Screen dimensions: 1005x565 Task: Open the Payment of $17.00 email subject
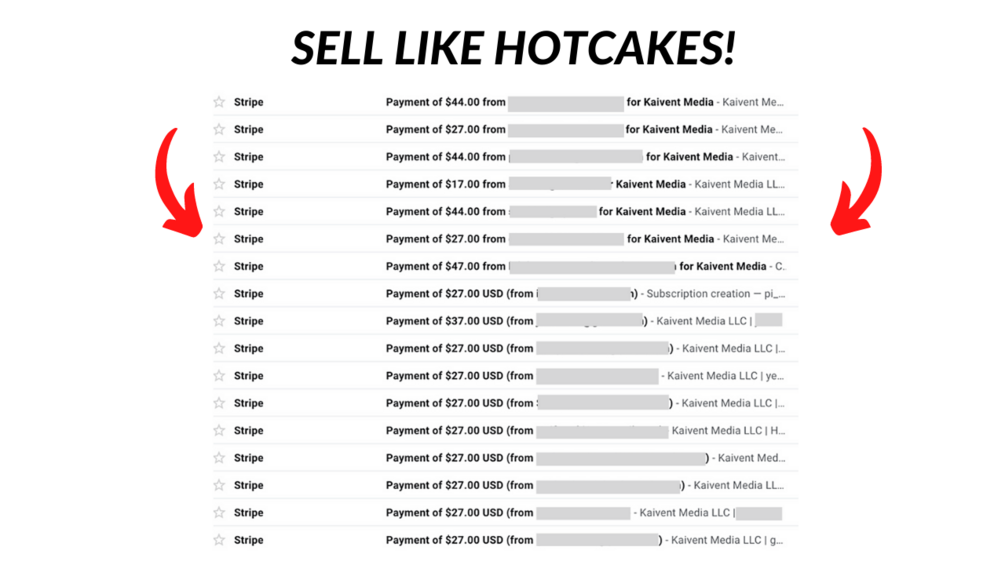pyautogui.click(x=445, y=184)
